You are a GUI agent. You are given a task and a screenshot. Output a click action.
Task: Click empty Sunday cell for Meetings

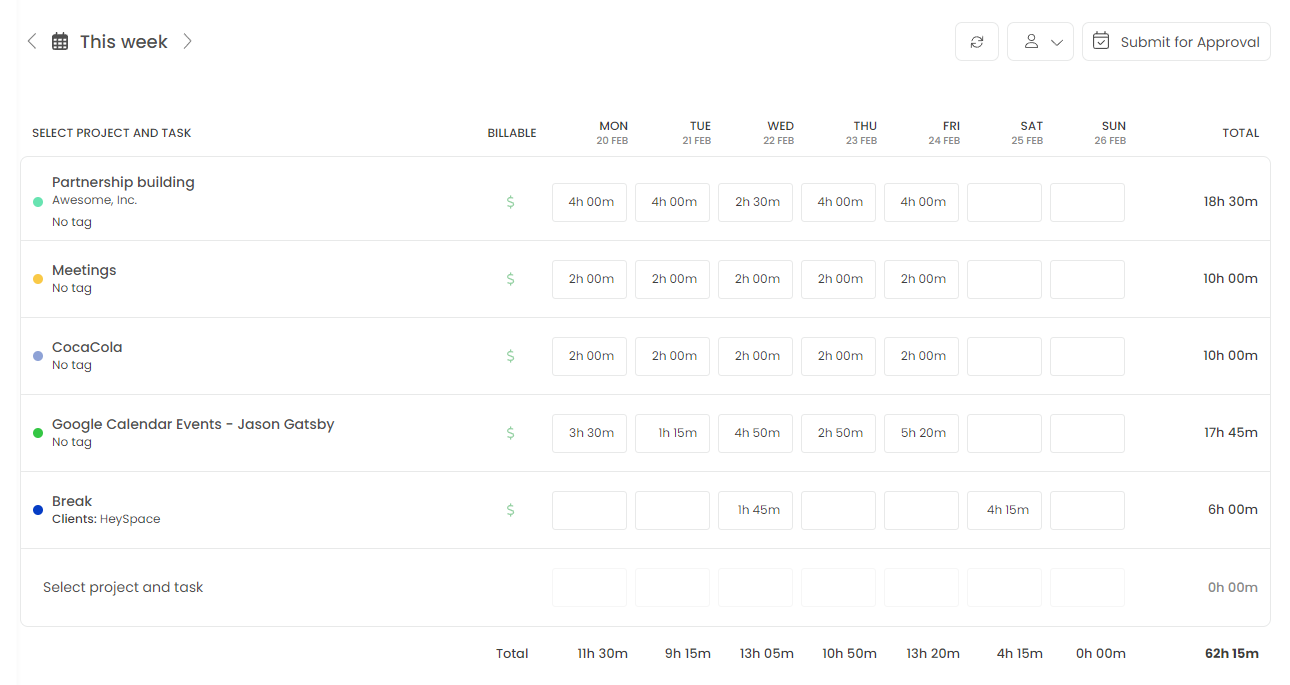click(x=1087, y=279)
